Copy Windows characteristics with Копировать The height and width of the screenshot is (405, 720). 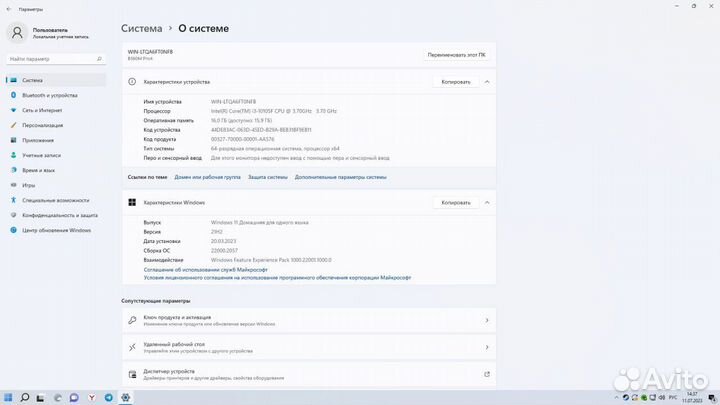click(x=456, y=202)
